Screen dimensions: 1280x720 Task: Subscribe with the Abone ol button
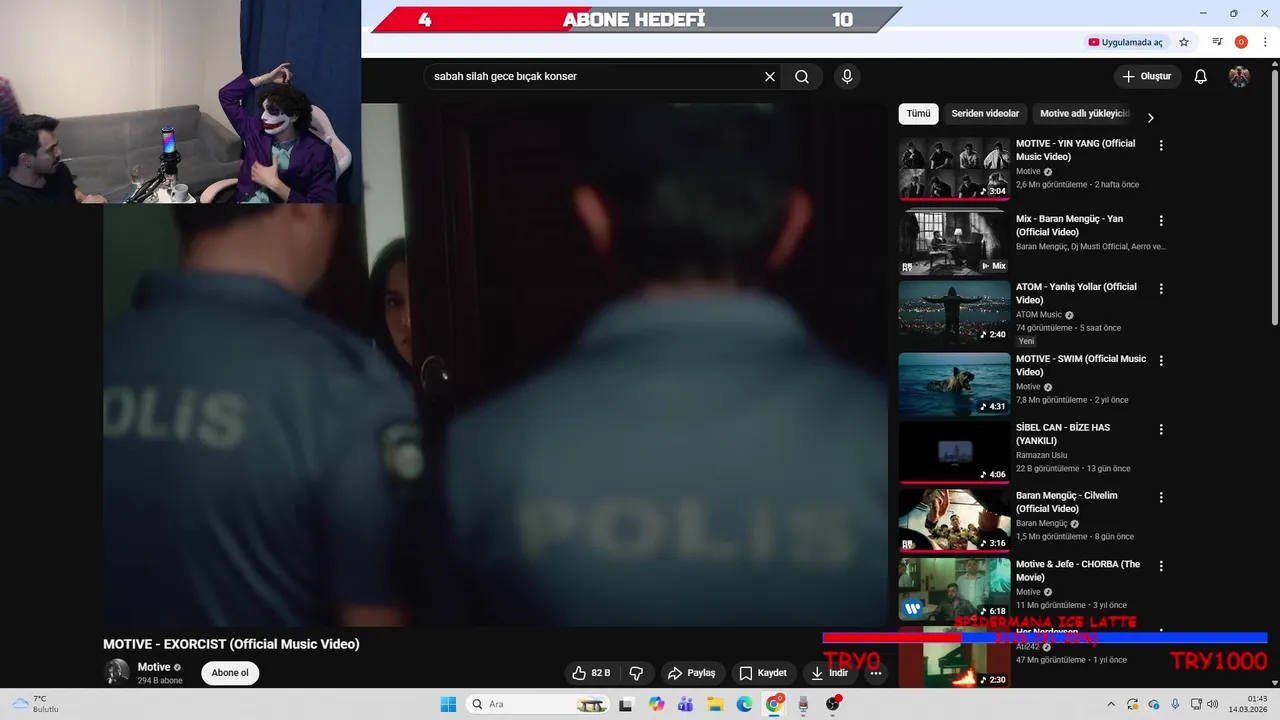(x=230, y=673)
